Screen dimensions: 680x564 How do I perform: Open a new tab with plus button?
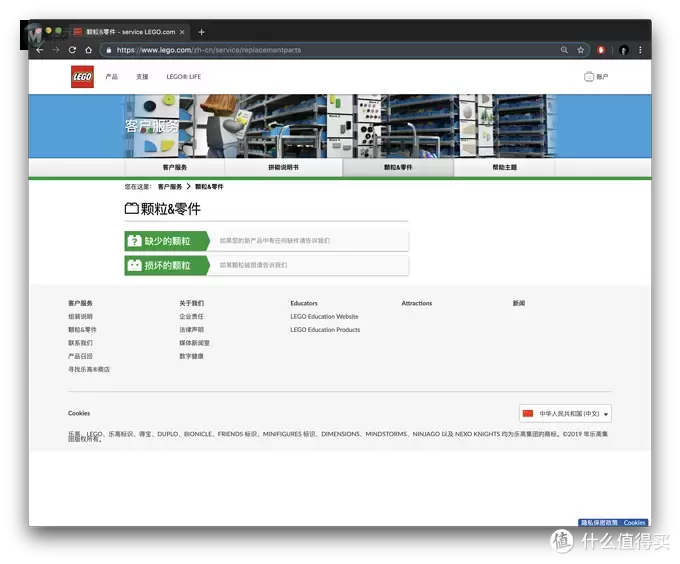(x=201, y=32)
